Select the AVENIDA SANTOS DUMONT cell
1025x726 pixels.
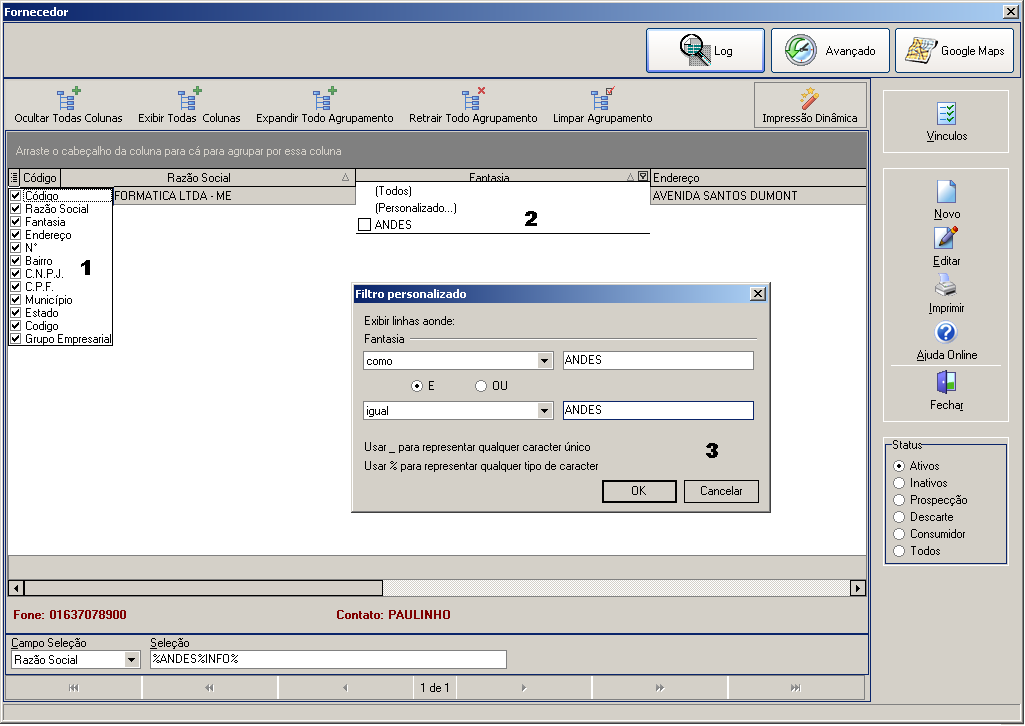pos(758,195)
